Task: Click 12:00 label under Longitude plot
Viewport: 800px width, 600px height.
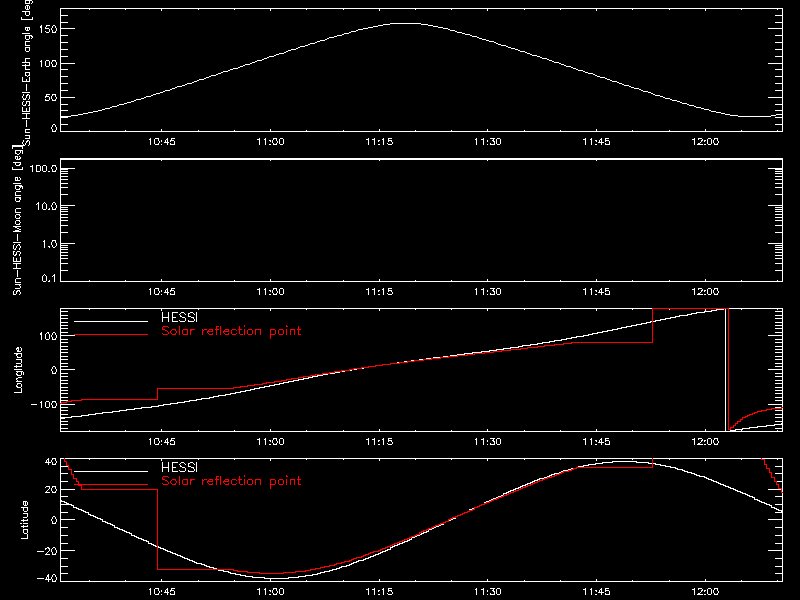Action: coord(705,442)
